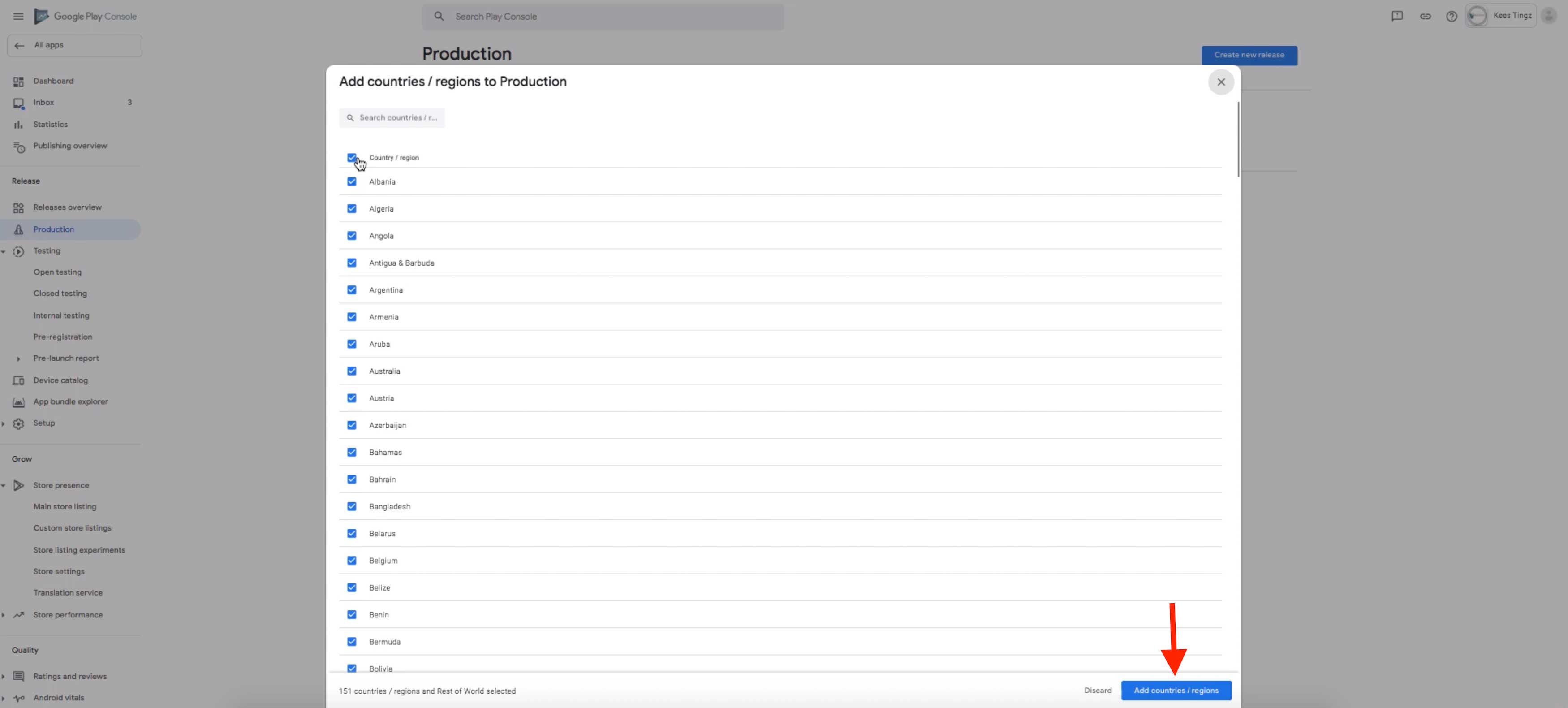Image resolution: width=1568 pixels, height=708 pixels.
Task: Click the Device catalog icon
Action: point(18,380)
